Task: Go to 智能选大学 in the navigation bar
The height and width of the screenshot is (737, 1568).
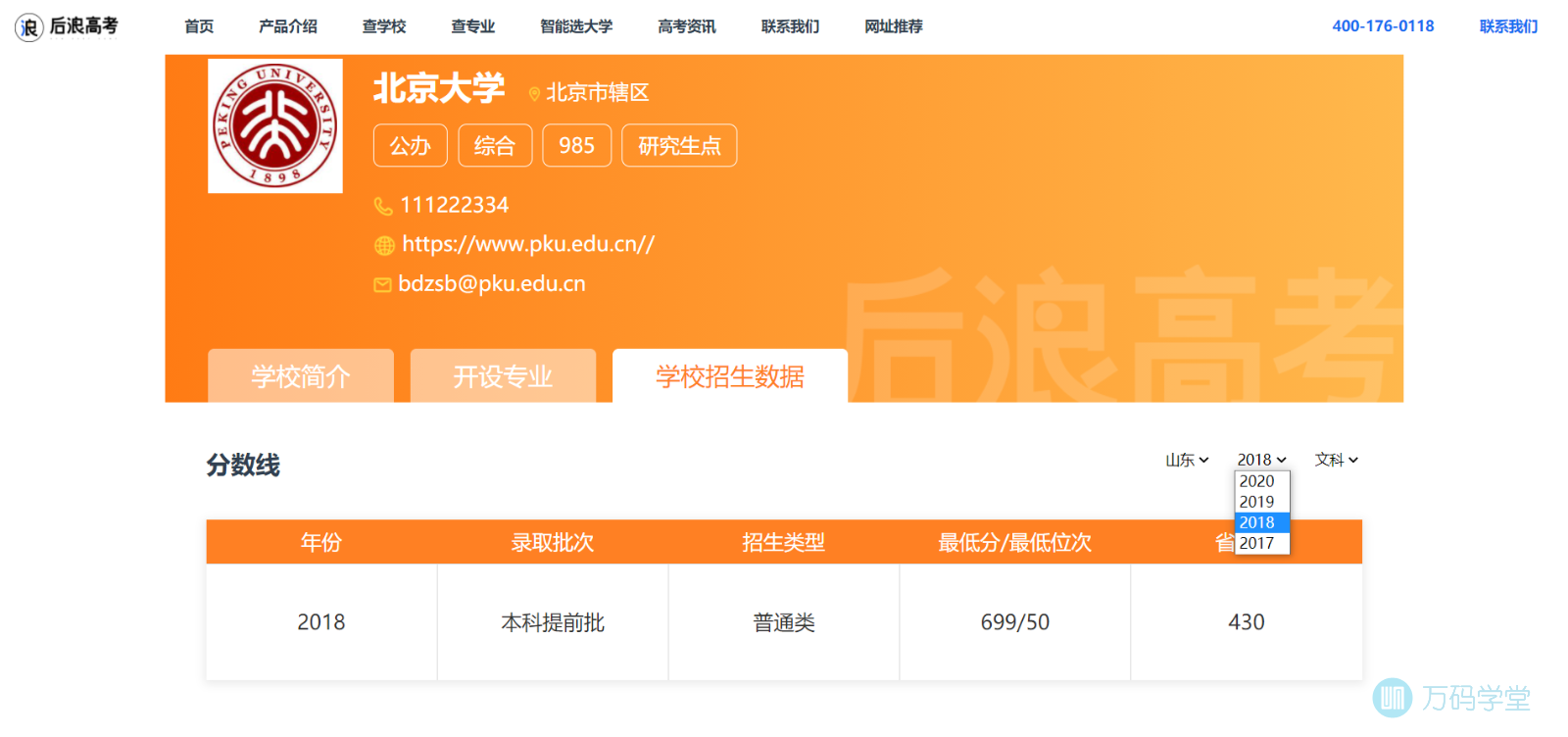Action: pyautogui.click(x=576, y=26)
